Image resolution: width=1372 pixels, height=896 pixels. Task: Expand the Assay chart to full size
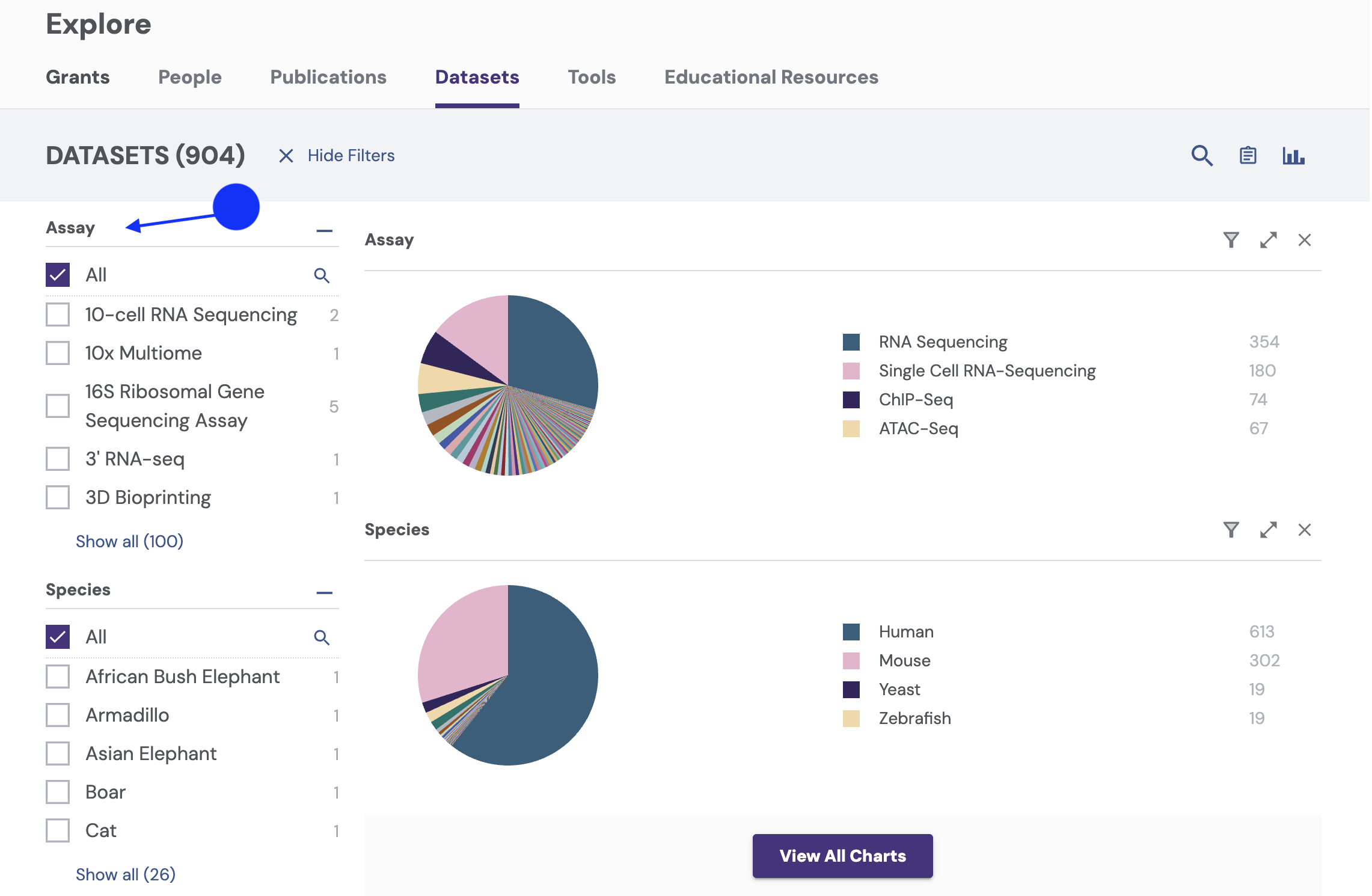tap(1268, 240)
